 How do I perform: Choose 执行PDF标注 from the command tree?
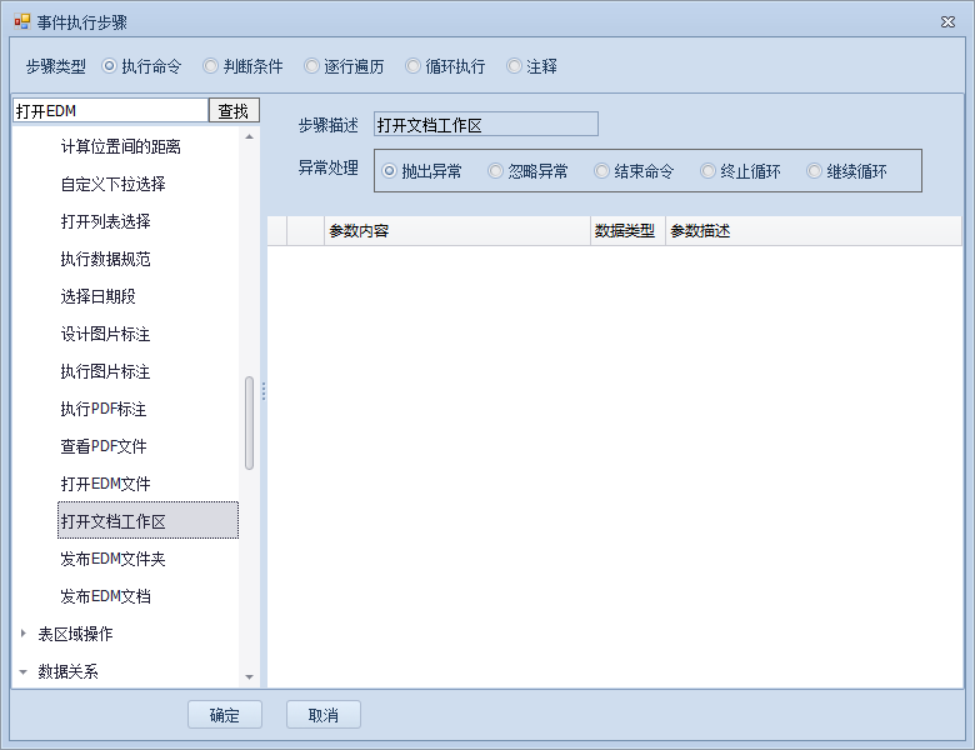coord(104,409)
